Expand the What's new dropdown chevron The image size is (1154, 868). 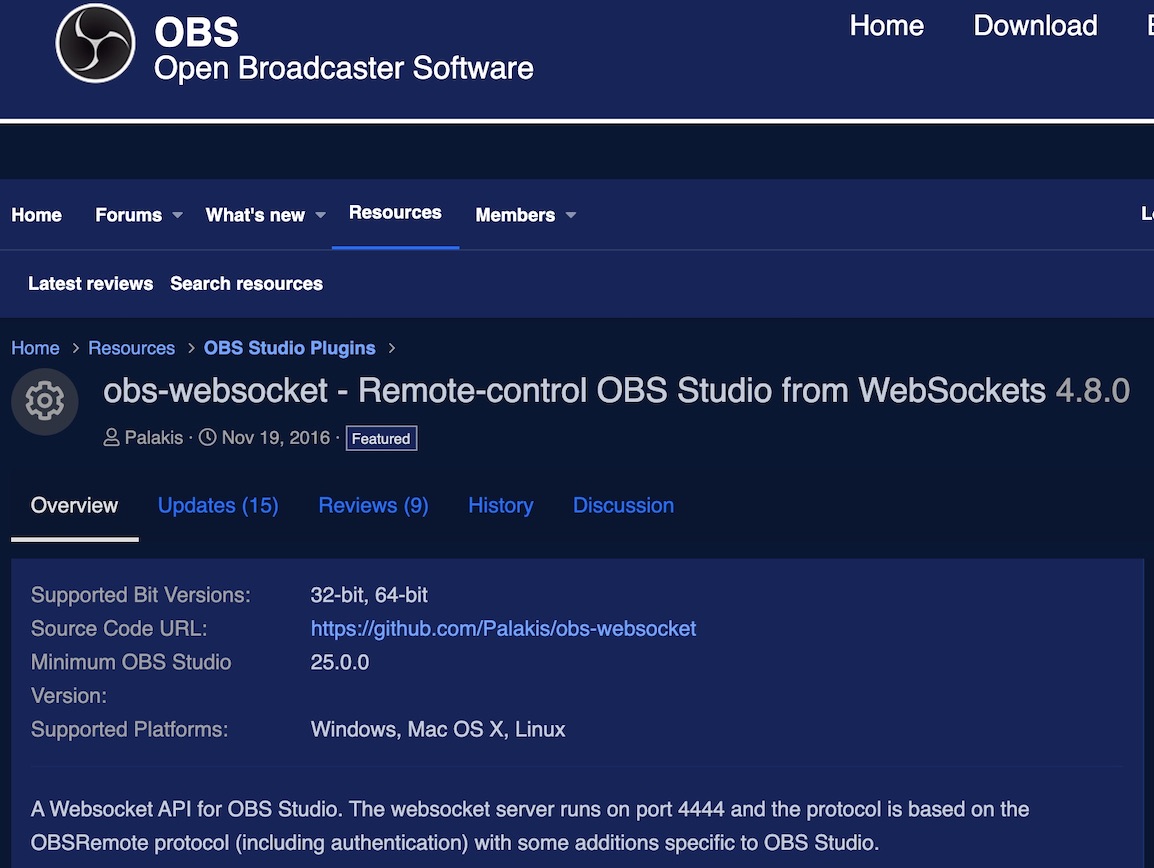321,215
